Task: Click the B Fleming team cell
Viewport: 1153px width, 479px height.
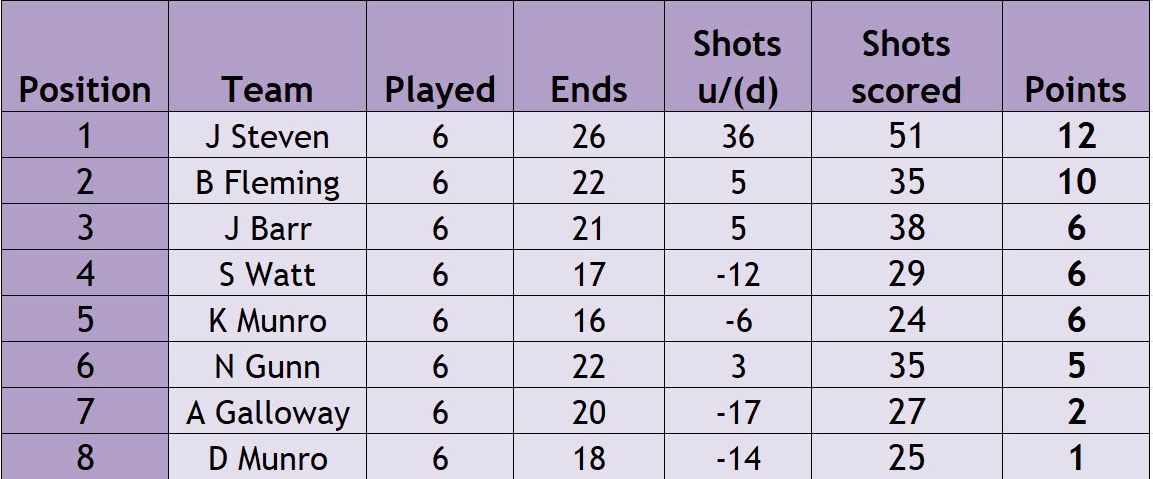Action: 268,181
